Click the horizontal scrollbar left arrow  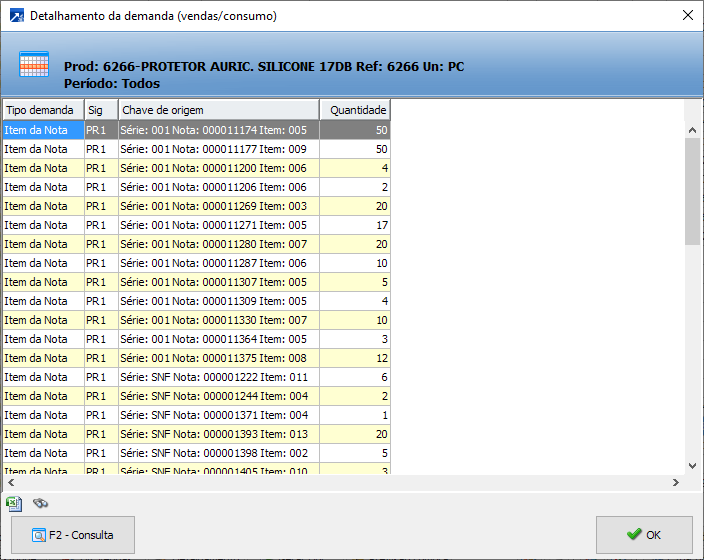tap(11, 483)
